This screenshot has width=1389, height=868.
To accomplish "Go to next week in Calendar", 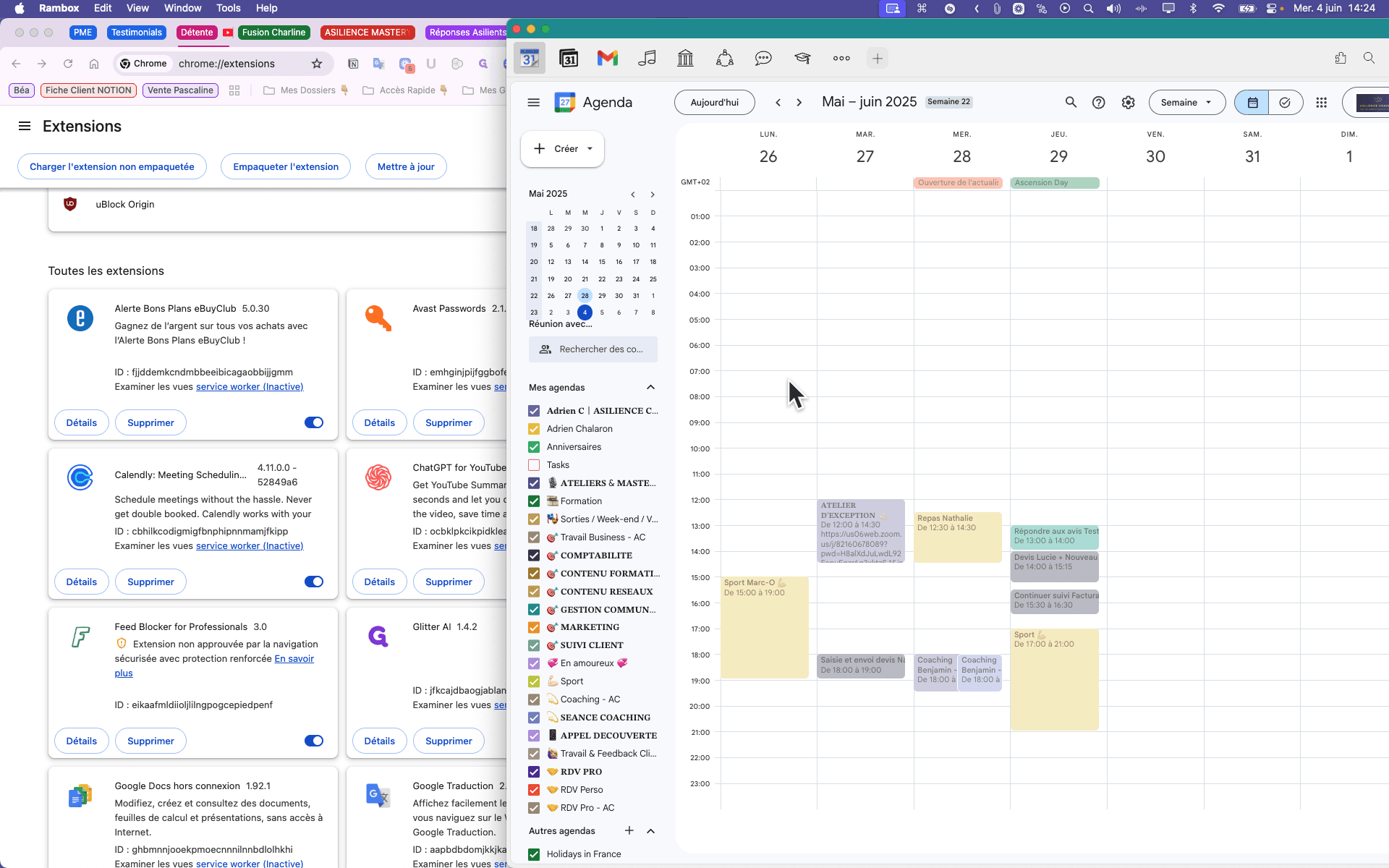I will pyautogui.click(x=799, y=103).
